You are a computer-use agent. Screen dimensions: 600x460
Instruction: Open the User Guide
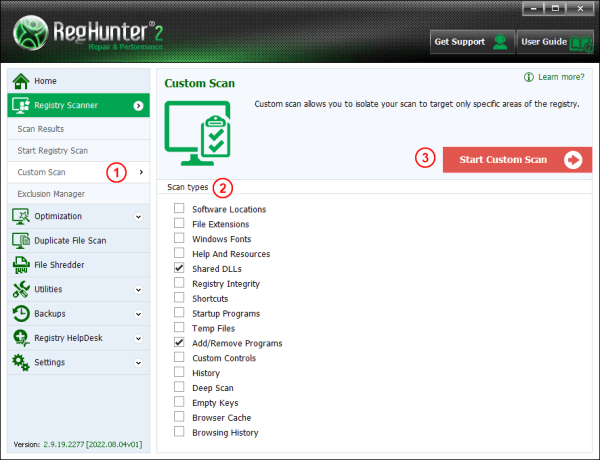pyautogui.click(x=556, y=42)
